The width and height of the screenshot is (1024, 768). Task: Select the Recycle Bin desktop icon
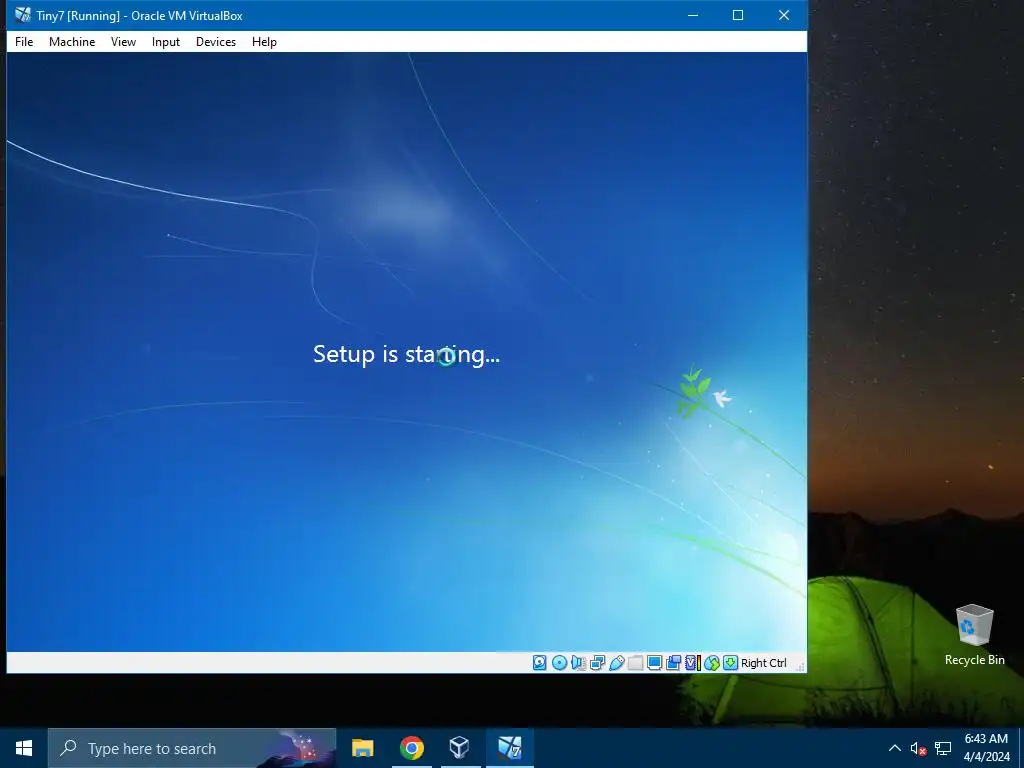[x=974, y=635]
